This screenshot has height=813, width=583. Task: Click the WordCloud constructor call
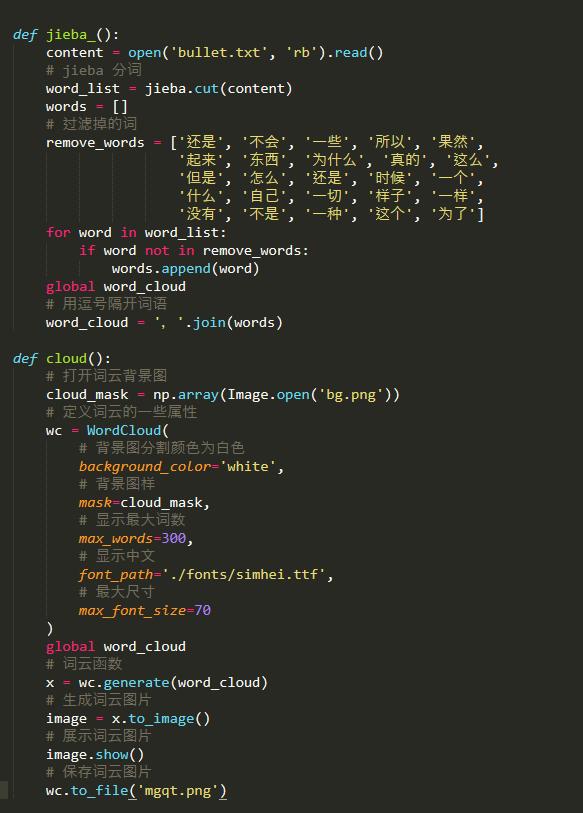128,430
